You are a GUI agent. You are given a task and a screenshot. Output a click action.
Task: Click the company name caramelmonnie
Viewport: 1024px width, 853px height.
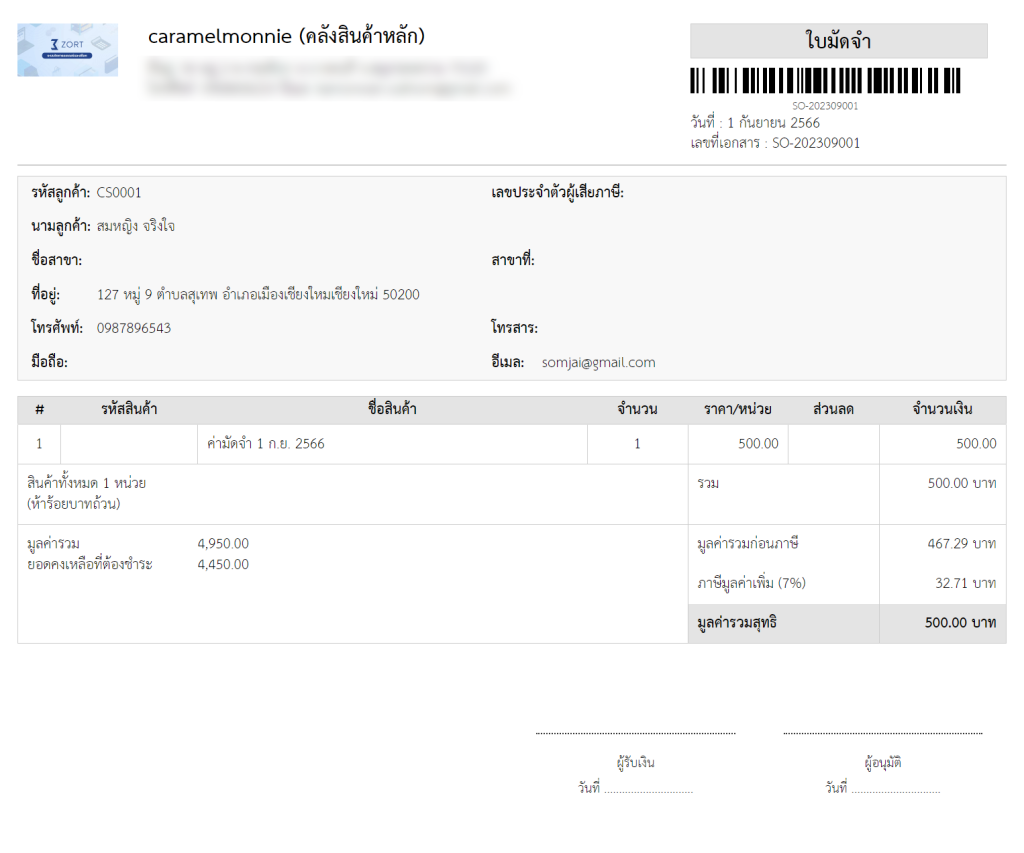286,37
